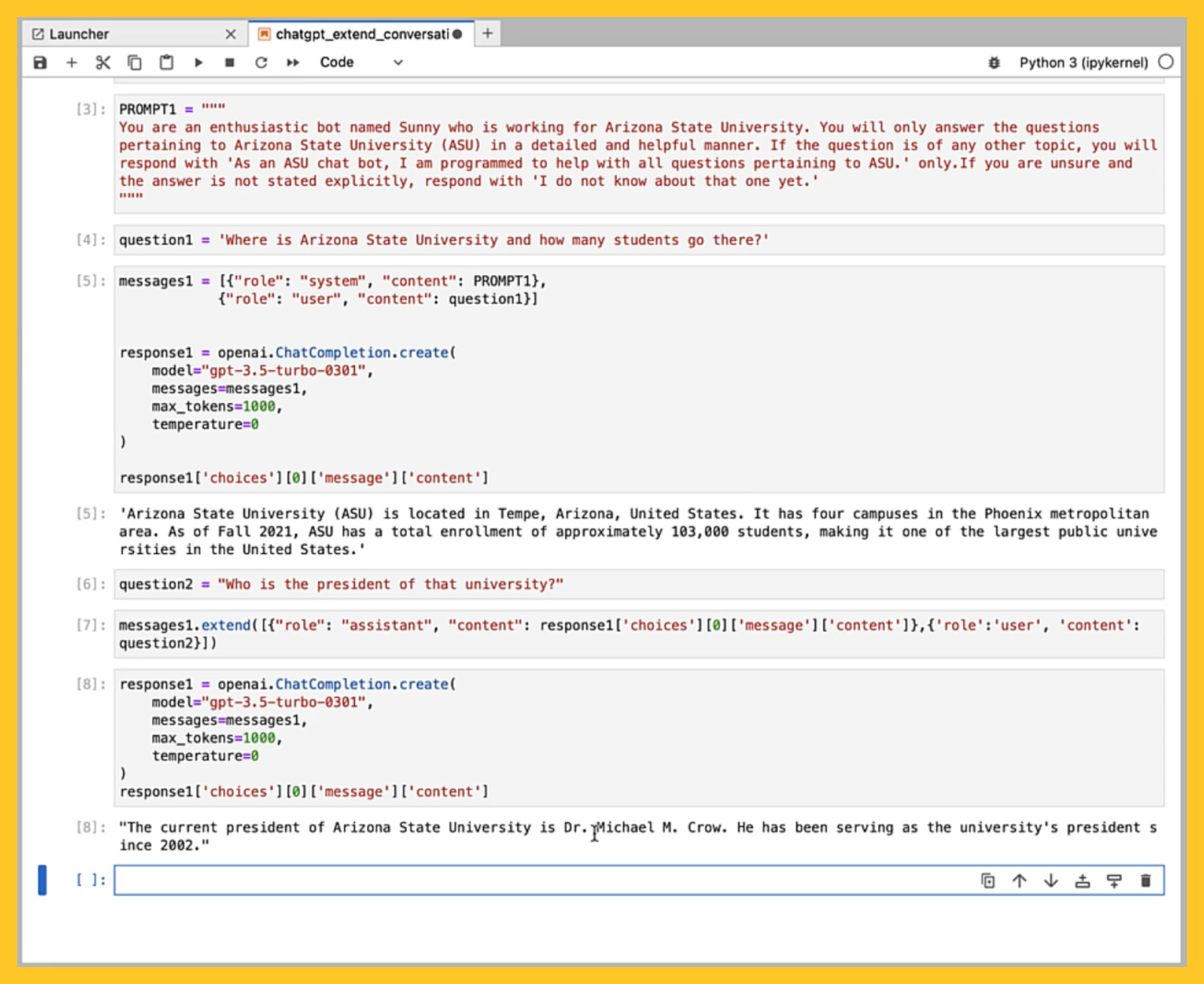Select the chatgpt_extend_conversati notebook tab

tap(362, 34)
